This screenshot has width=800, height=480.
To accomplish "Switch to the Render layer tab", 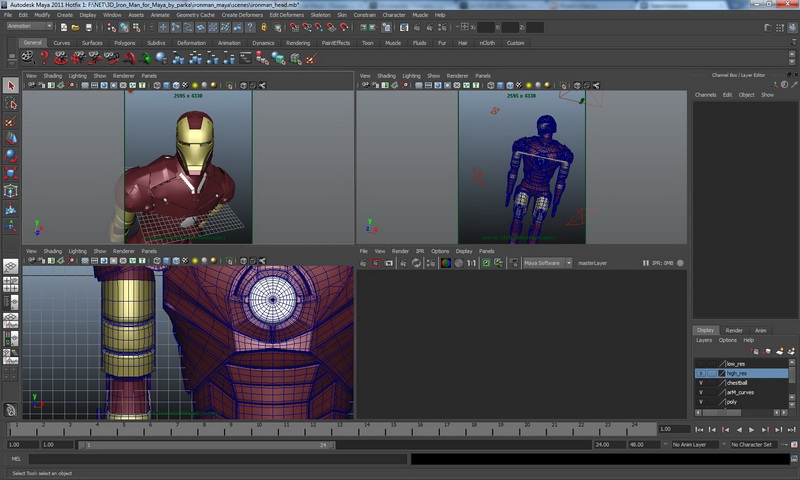I will pyautogui.click(x=734, y=330).
